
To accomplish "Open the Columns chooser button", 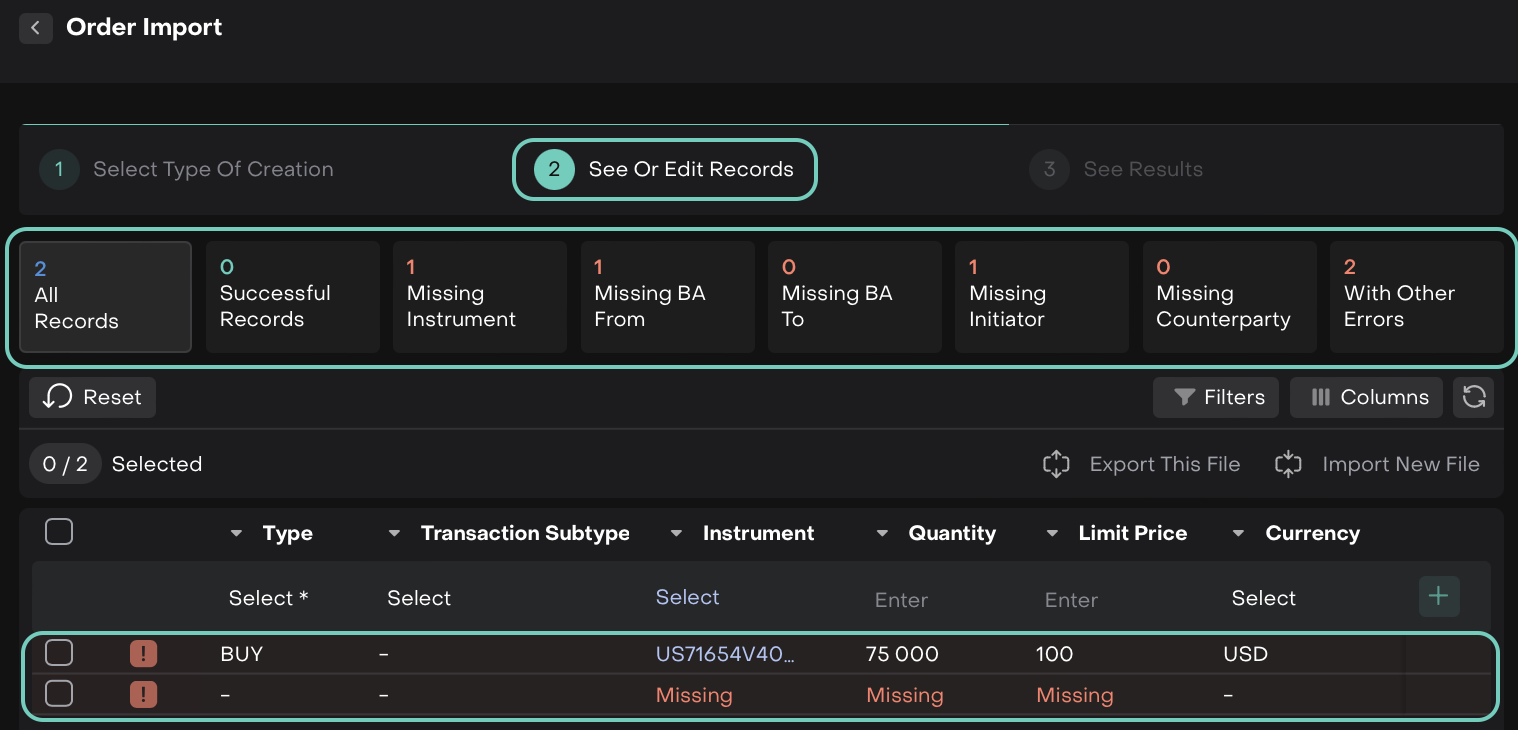I will click(1365, 397).
